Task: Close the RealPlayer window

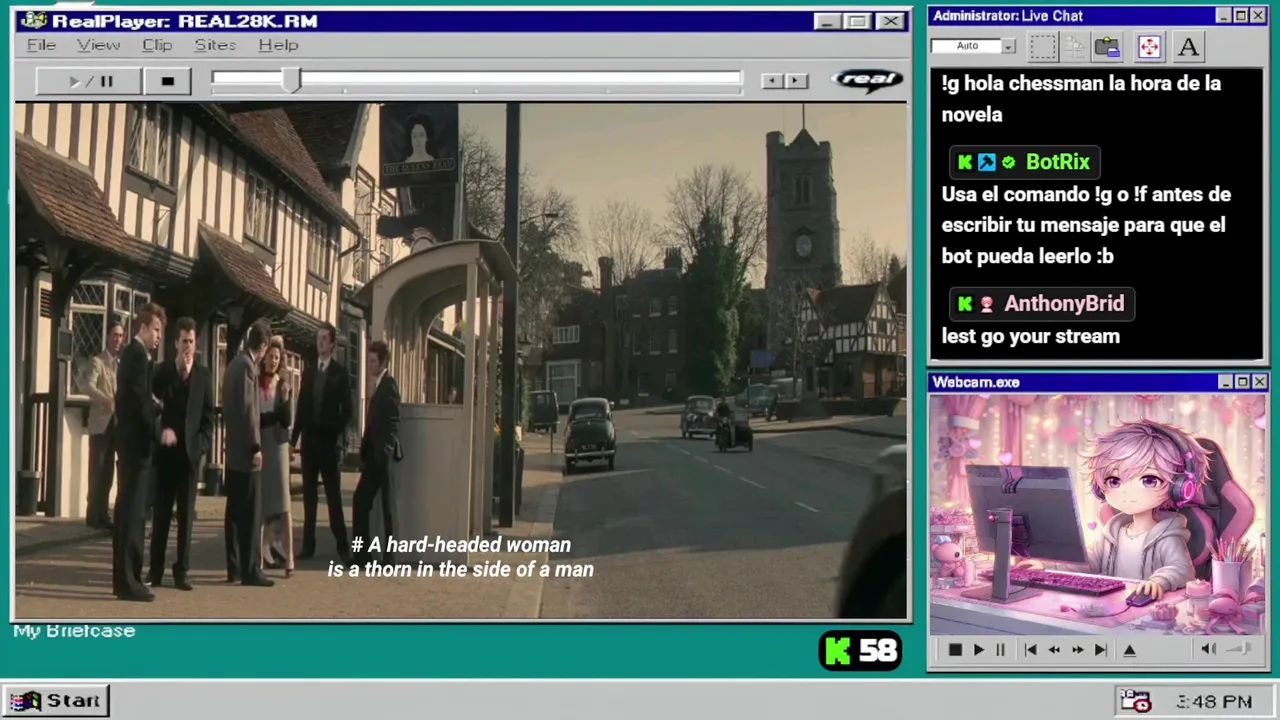Action: tap(890, 21)
